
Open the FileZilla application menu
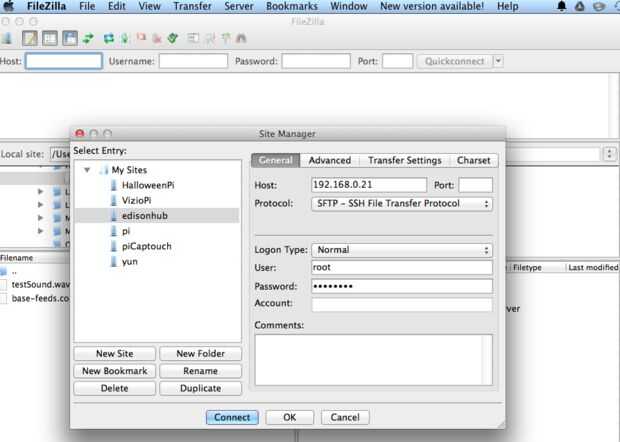[x=46, y=6]
